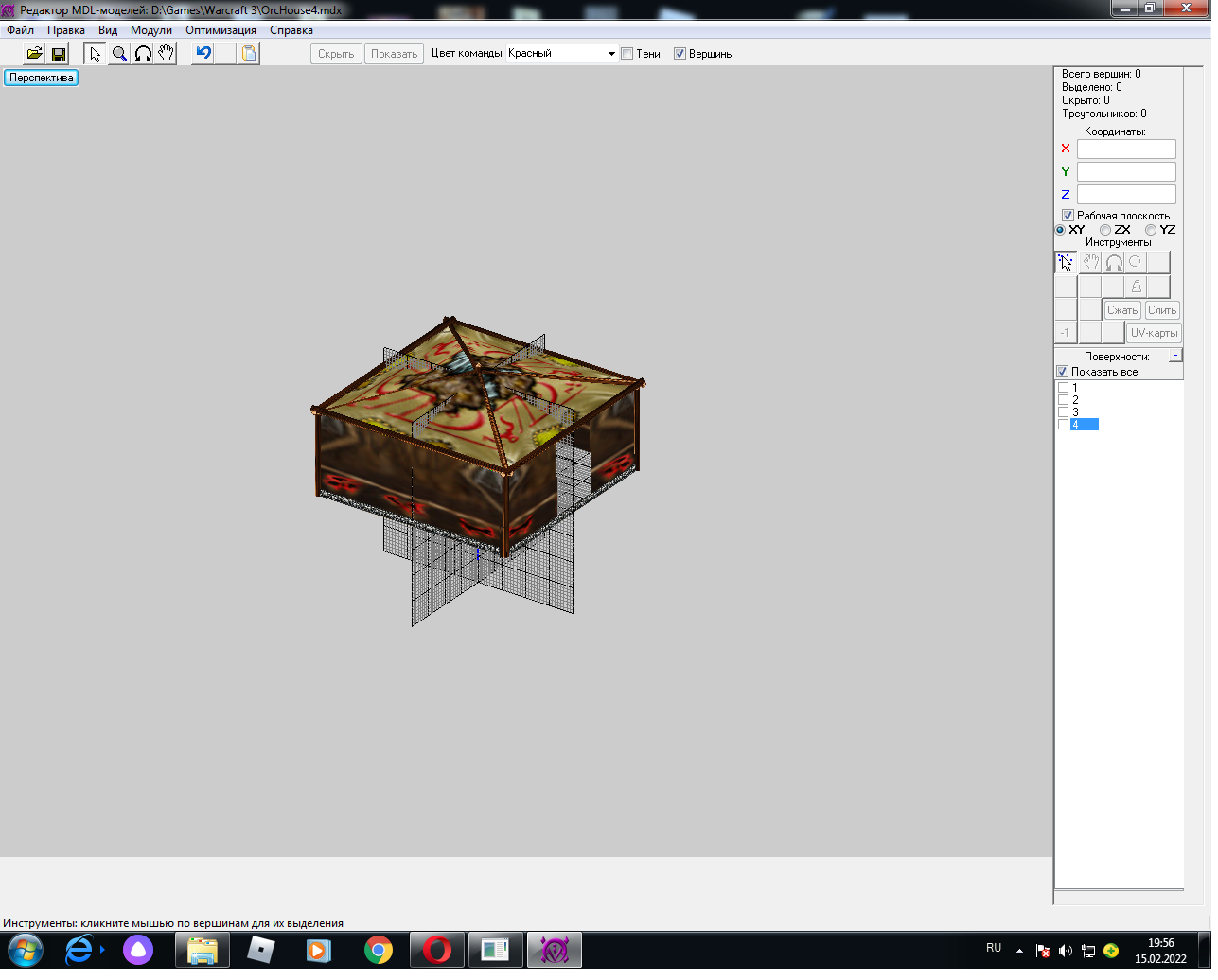Select the vertex selection tool in Инструменты
This screenshot has width=1218, height=980.
(x=1066, y=263)
